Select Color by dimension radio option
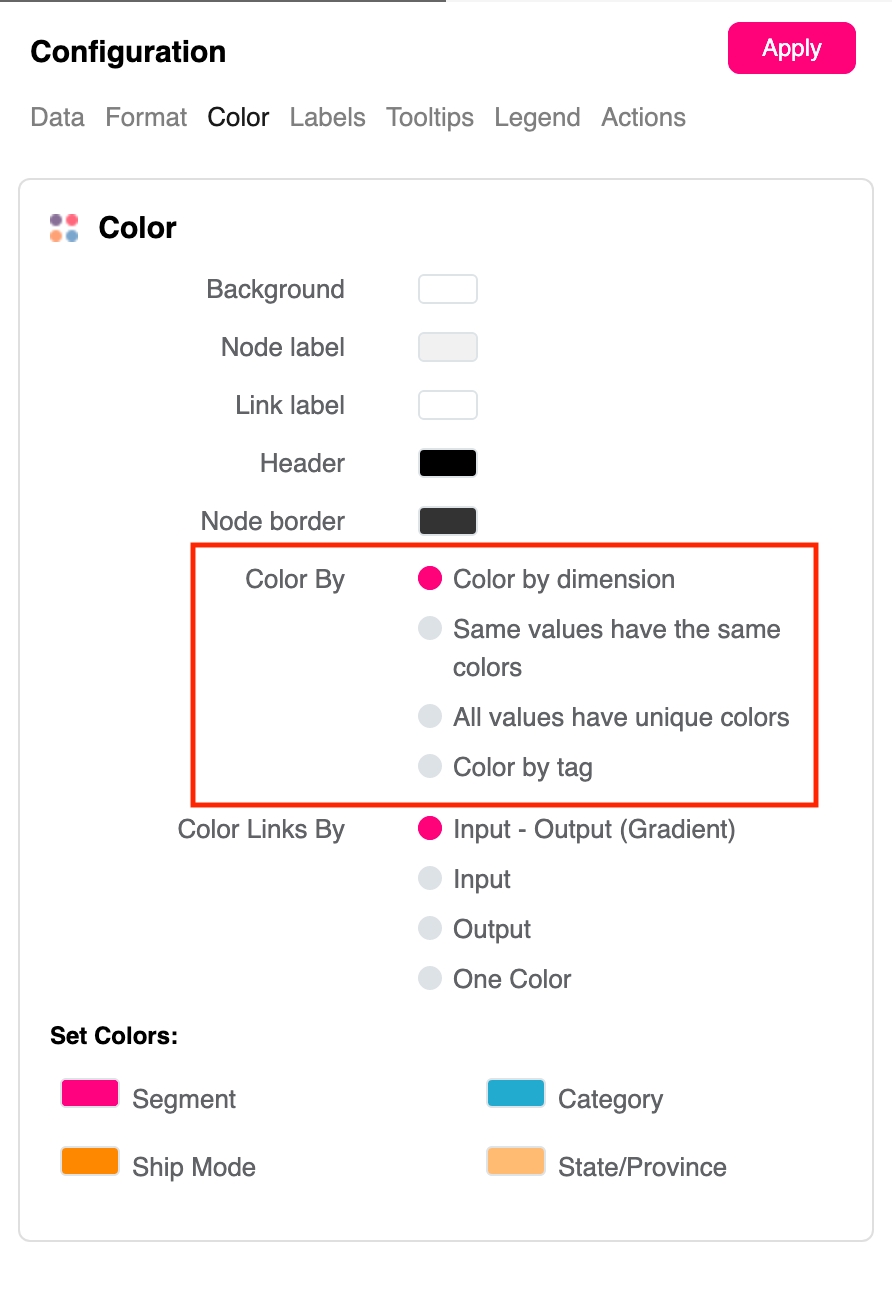The width and height of the screenshot is (892, 1294). (x=430, y=579)
